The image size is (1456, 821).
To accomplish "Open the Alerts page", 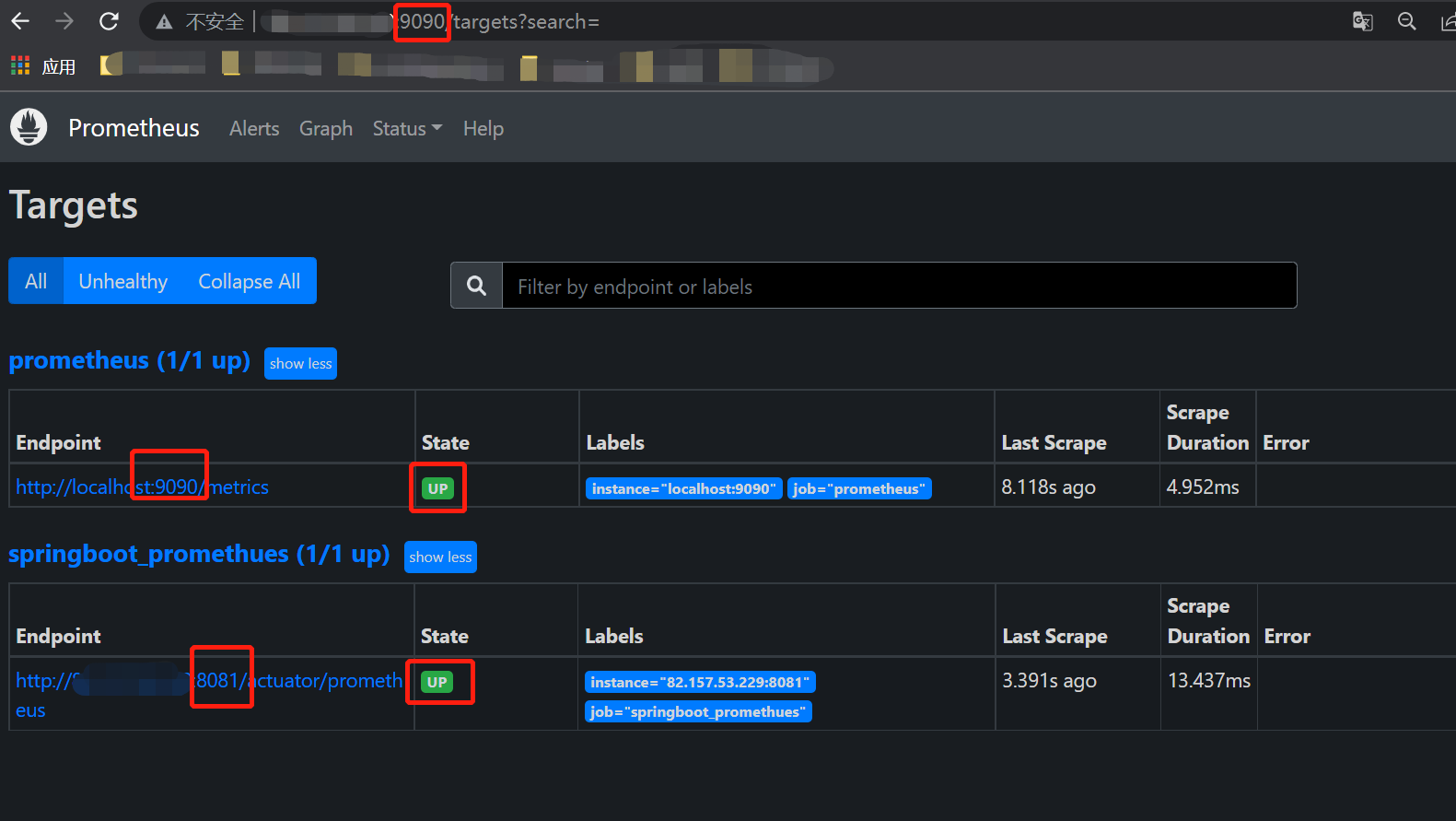I will pyautogui.click(x=254, y=128).
